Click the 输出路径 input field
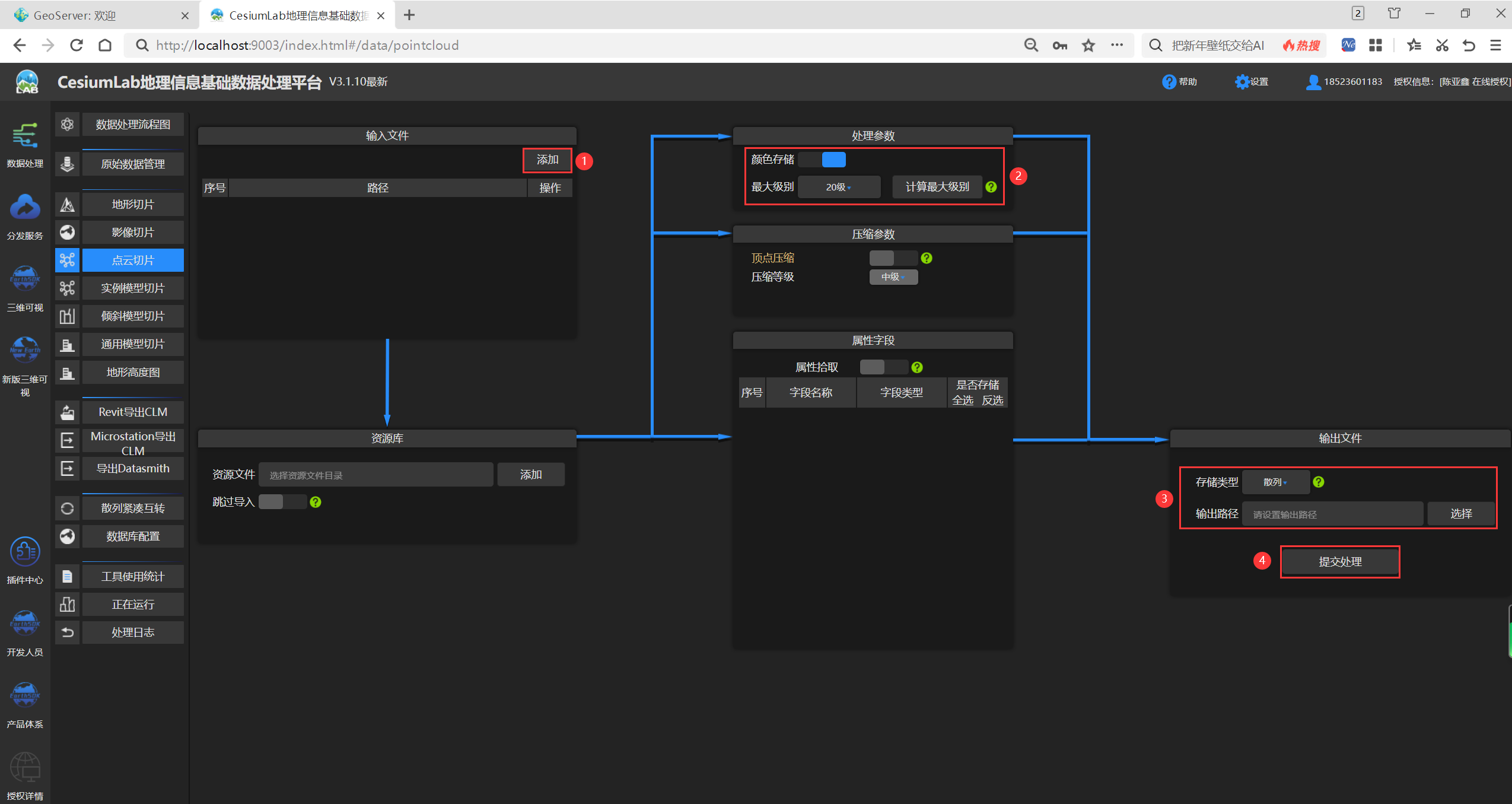The height and width of the screenshot is (804, 1512). click(x=1335, y=514)
